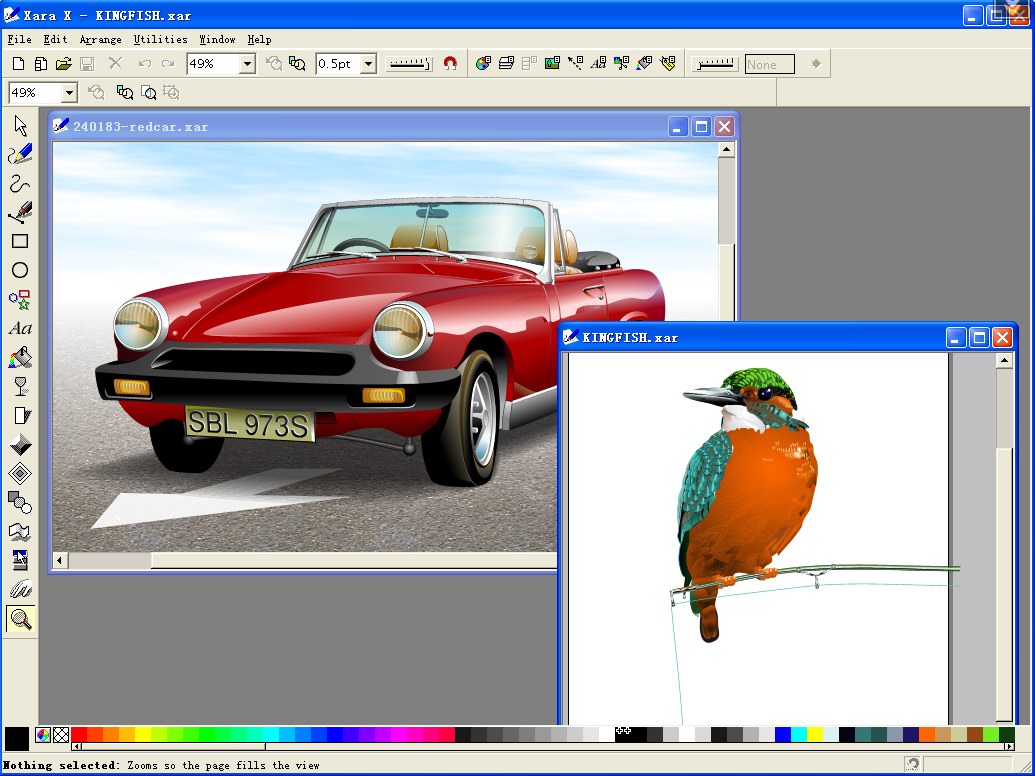Click scroll up arrow in KINGFISH window
The height and width of the screenshot is (776, 1035).
(1004, 360)
